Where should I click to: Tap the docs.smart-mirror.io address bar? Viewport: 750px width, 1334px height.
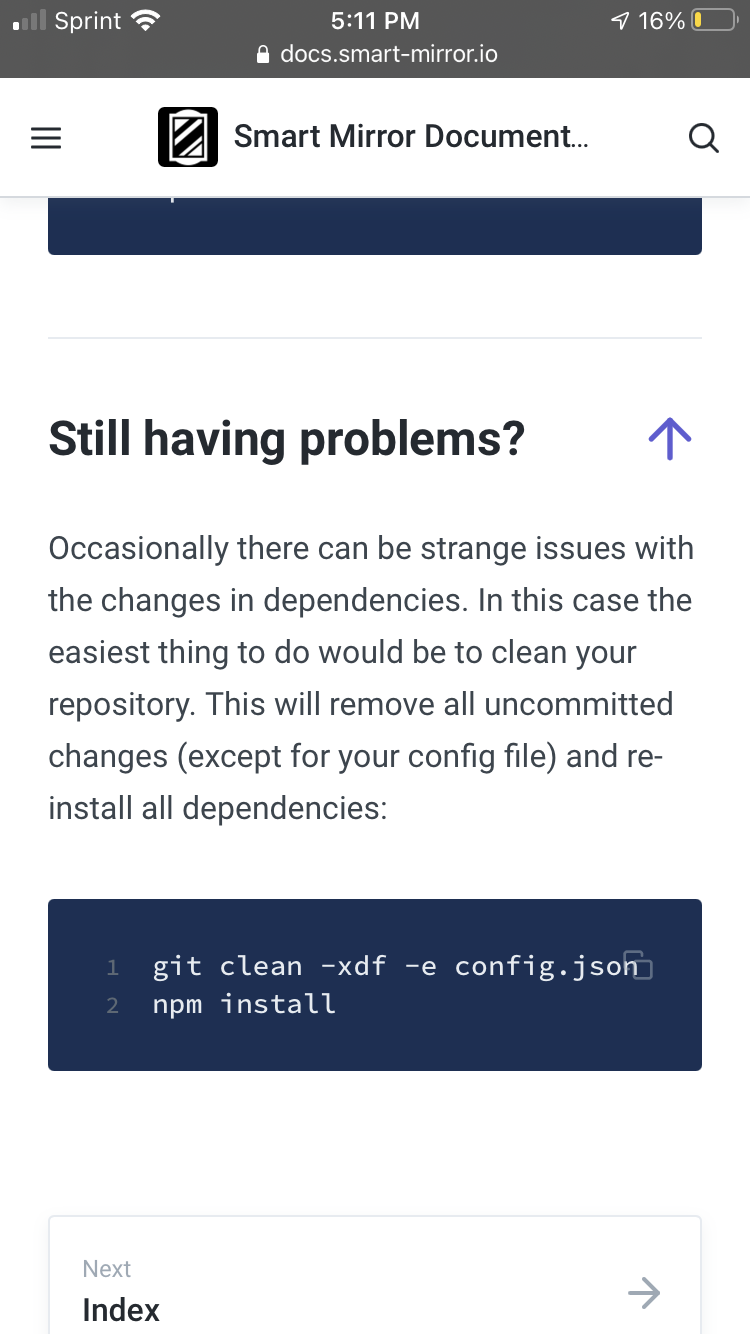[388, 55]
